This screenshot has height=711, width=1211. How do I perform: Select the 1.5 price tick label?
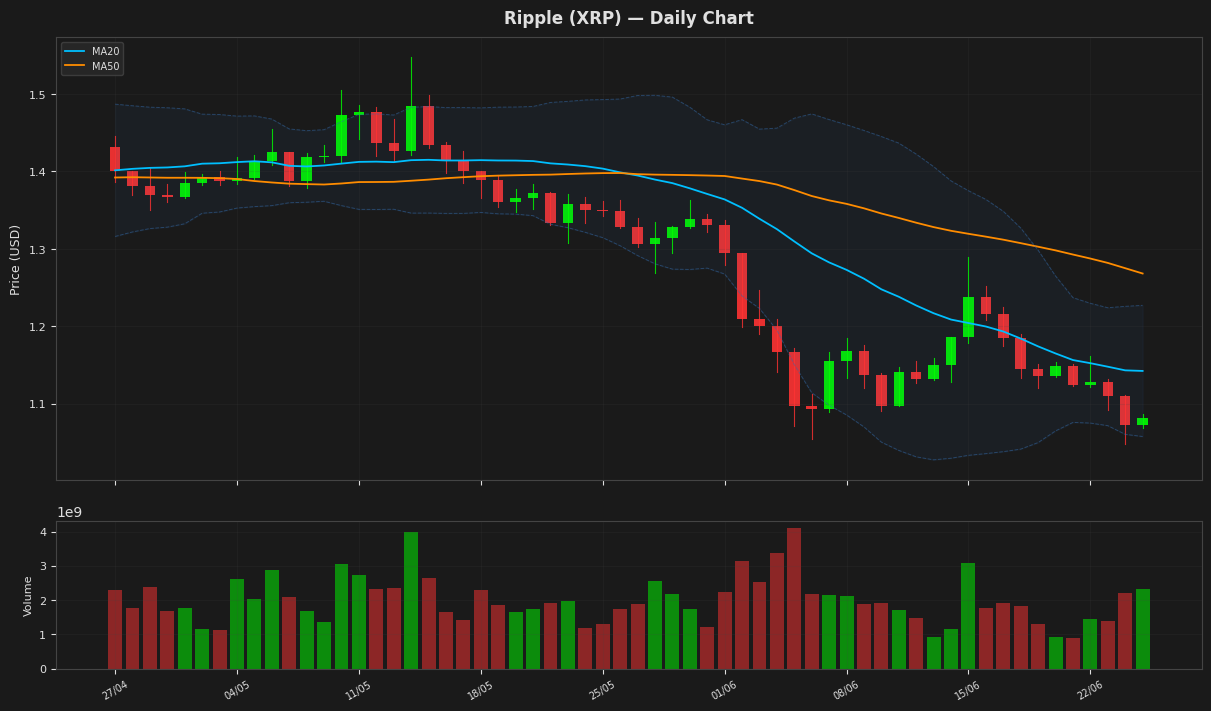tap(38, 95)
